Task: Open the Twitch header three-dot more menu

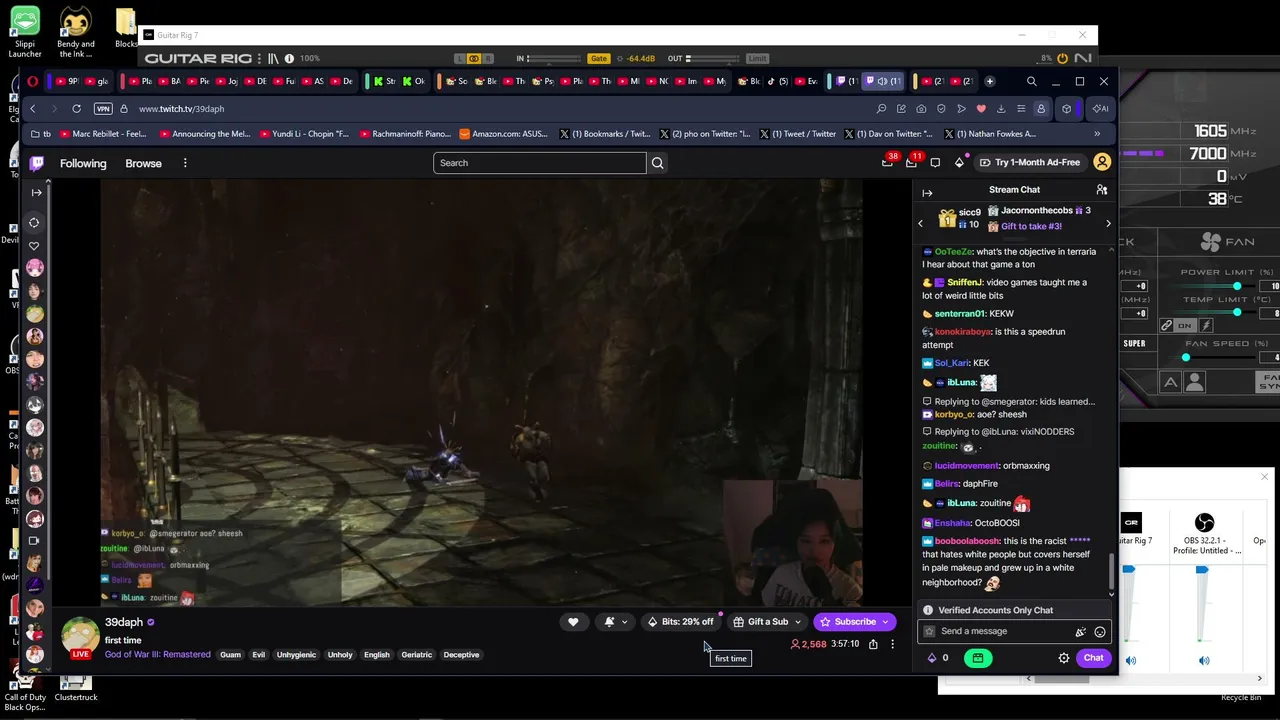Action: pos(185,163)
